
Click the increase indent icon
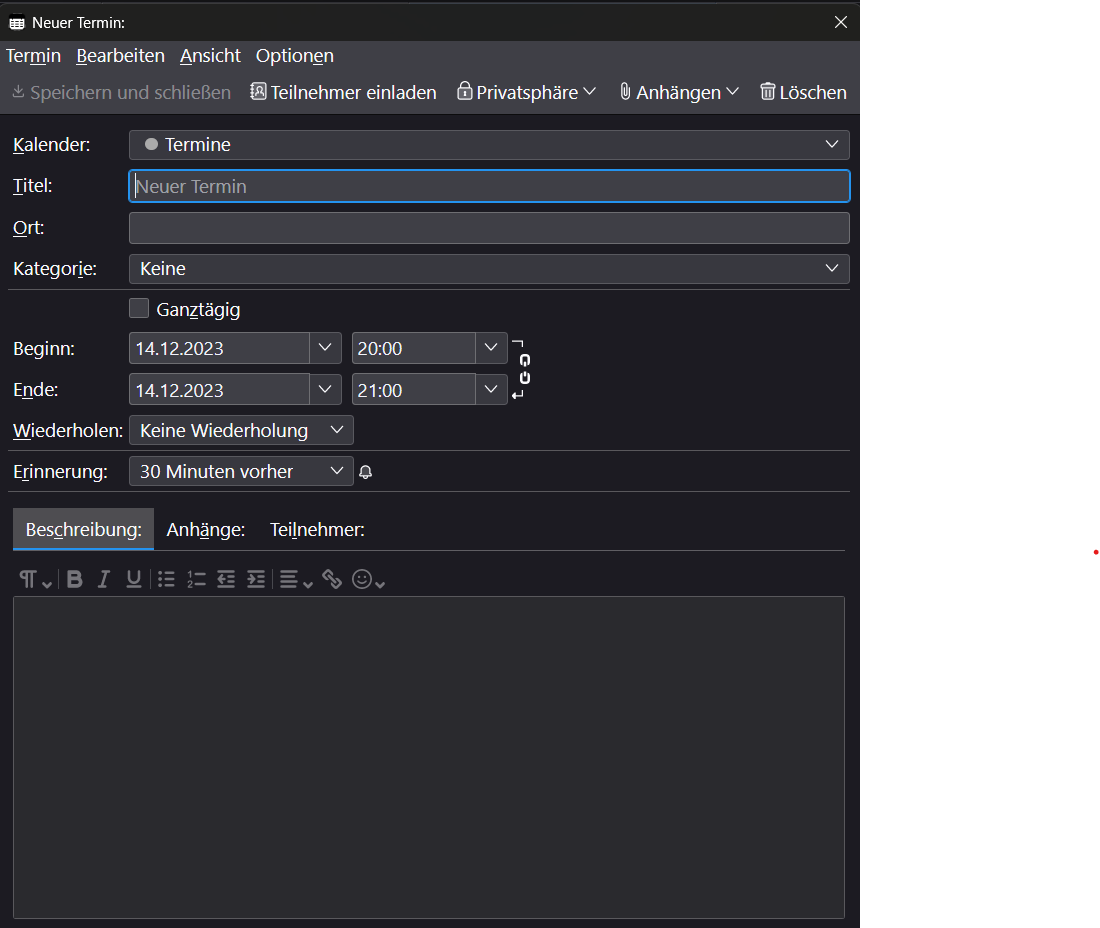pyautogui.click(x=256, y=580)
